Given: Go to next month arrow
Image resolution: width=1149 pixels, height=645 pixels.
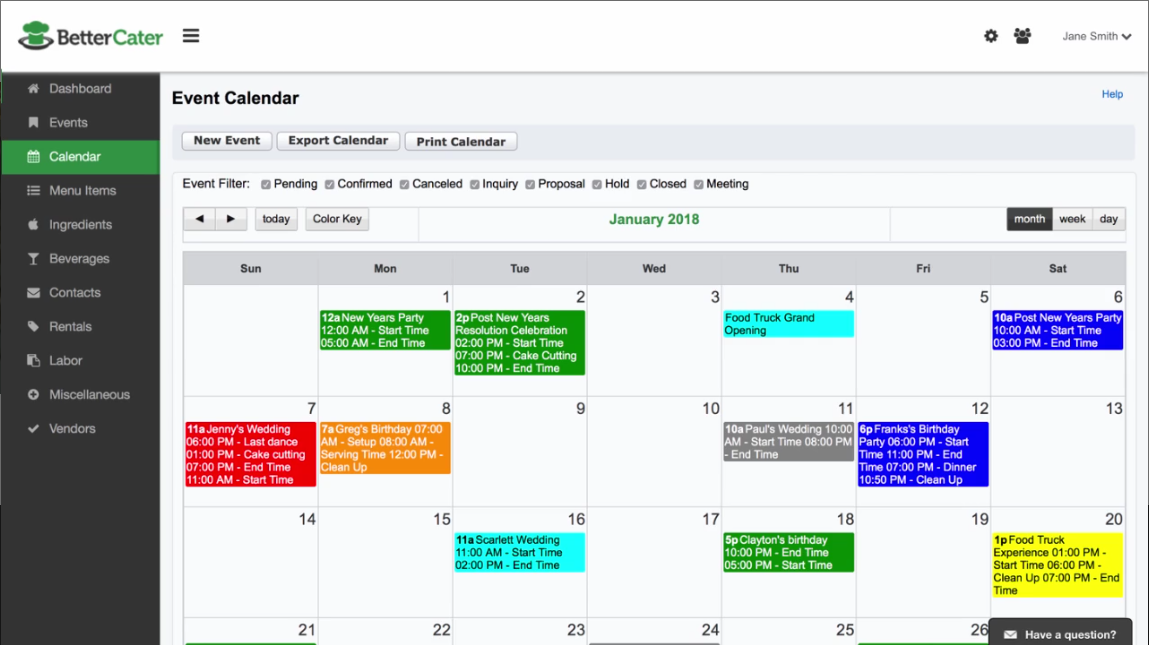Looking at the screenshot, I should (231, 218).
